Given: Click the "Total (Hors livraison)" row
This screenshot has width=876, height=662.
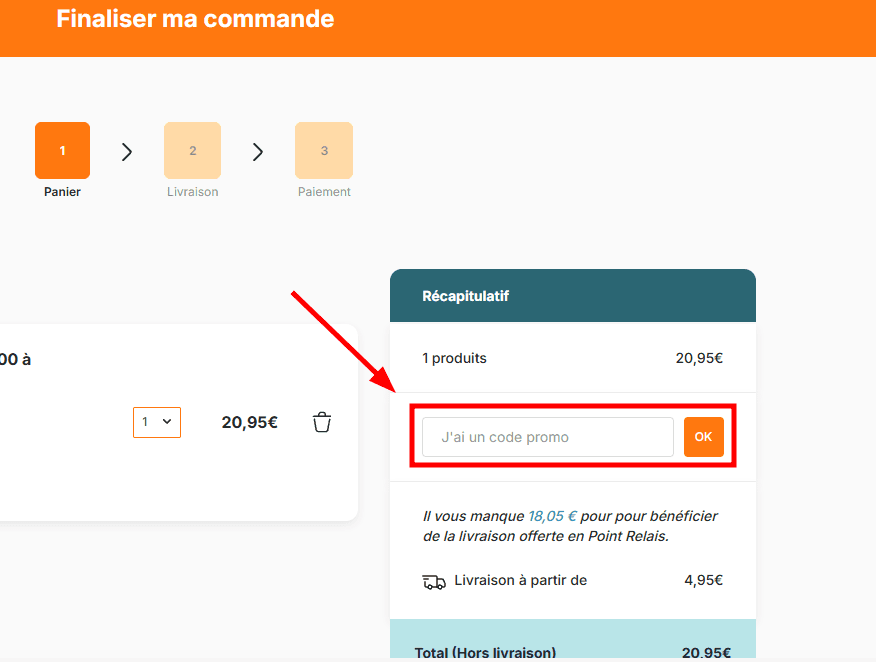Looking at the screenshot, I should [485, 653].
